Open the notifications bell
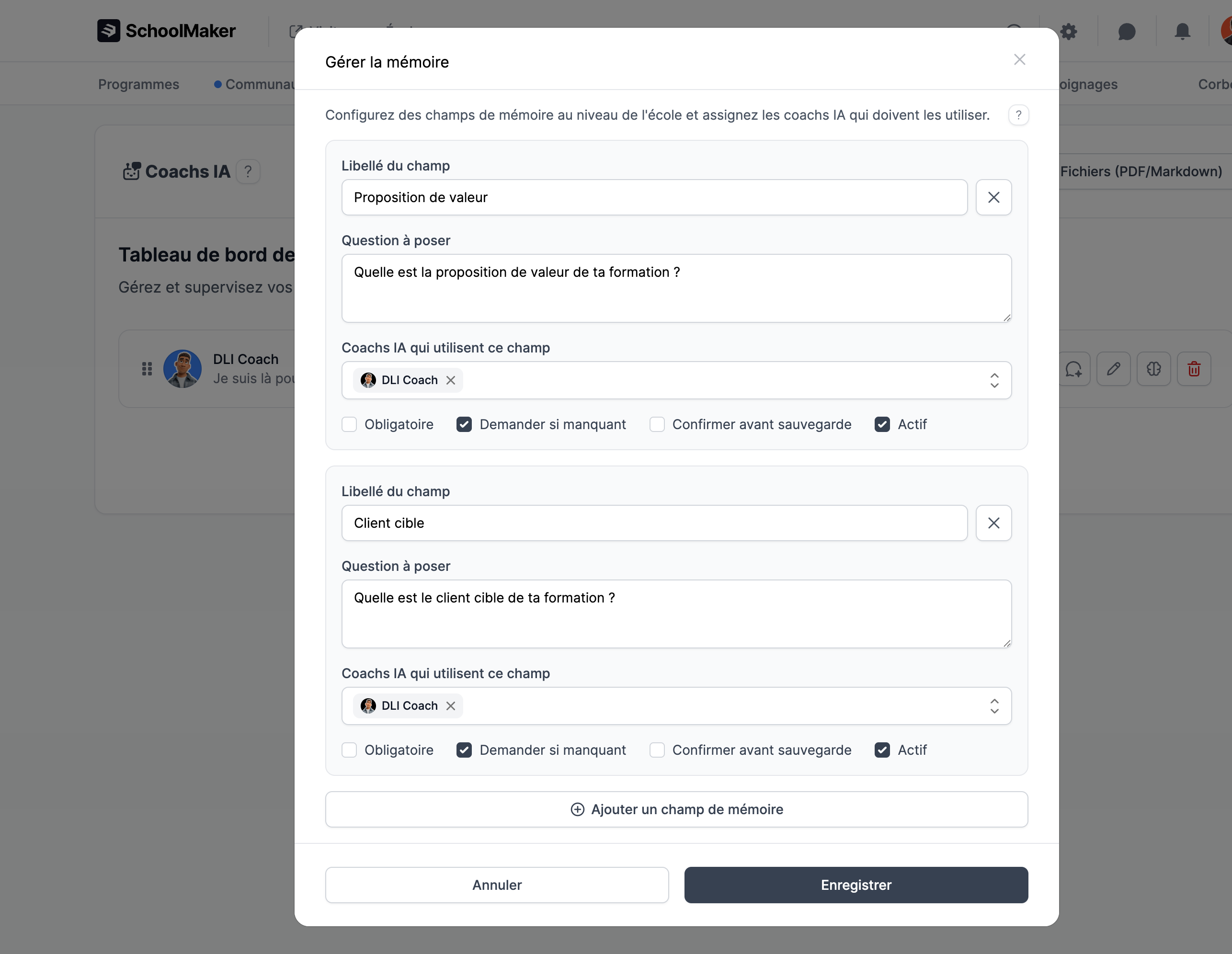The width and height of the screenshot is (1232, 954). pos(1182,32)
